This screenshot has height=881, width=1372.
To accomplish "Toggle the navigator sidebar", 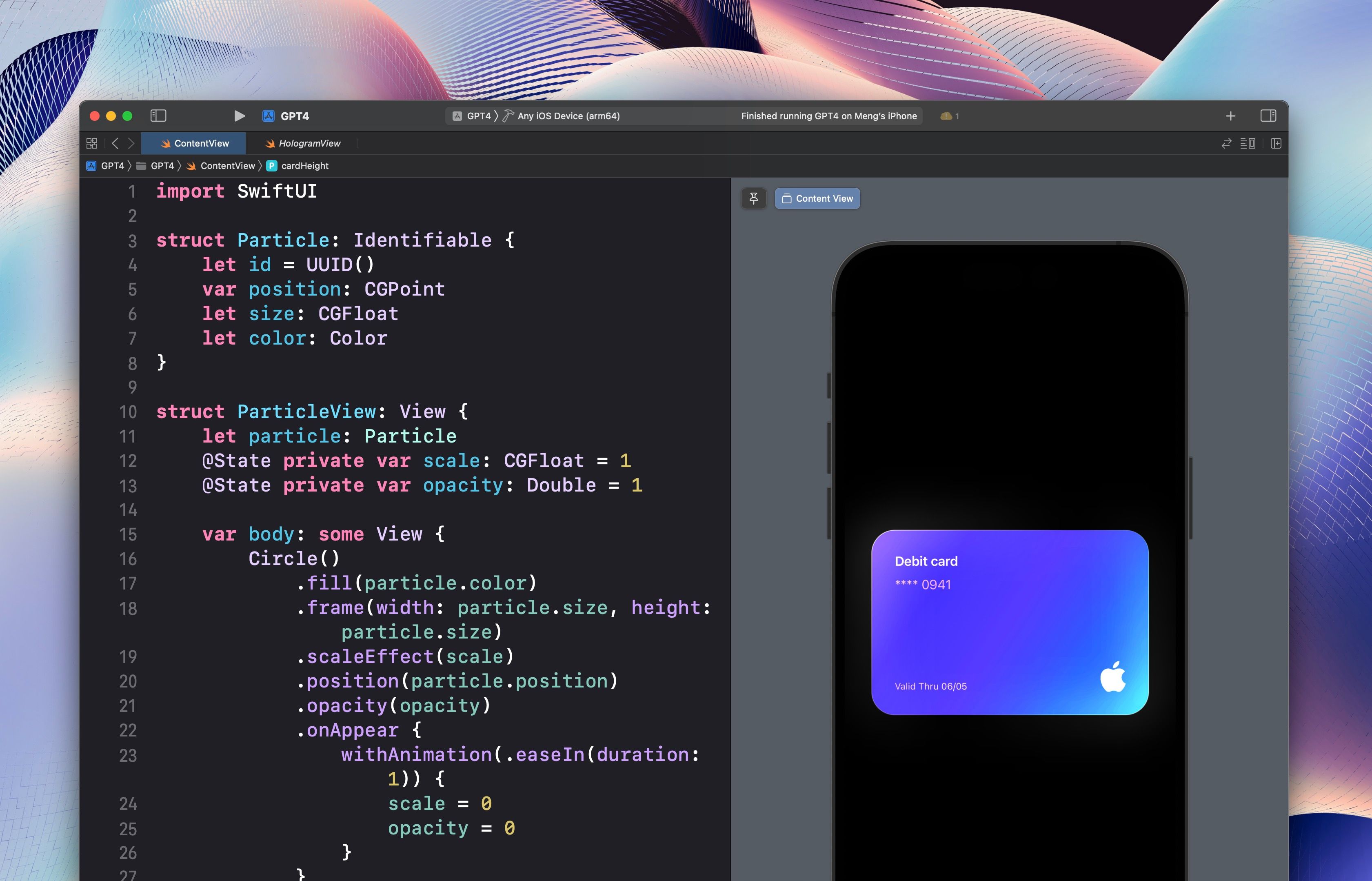I will point(158,116).
